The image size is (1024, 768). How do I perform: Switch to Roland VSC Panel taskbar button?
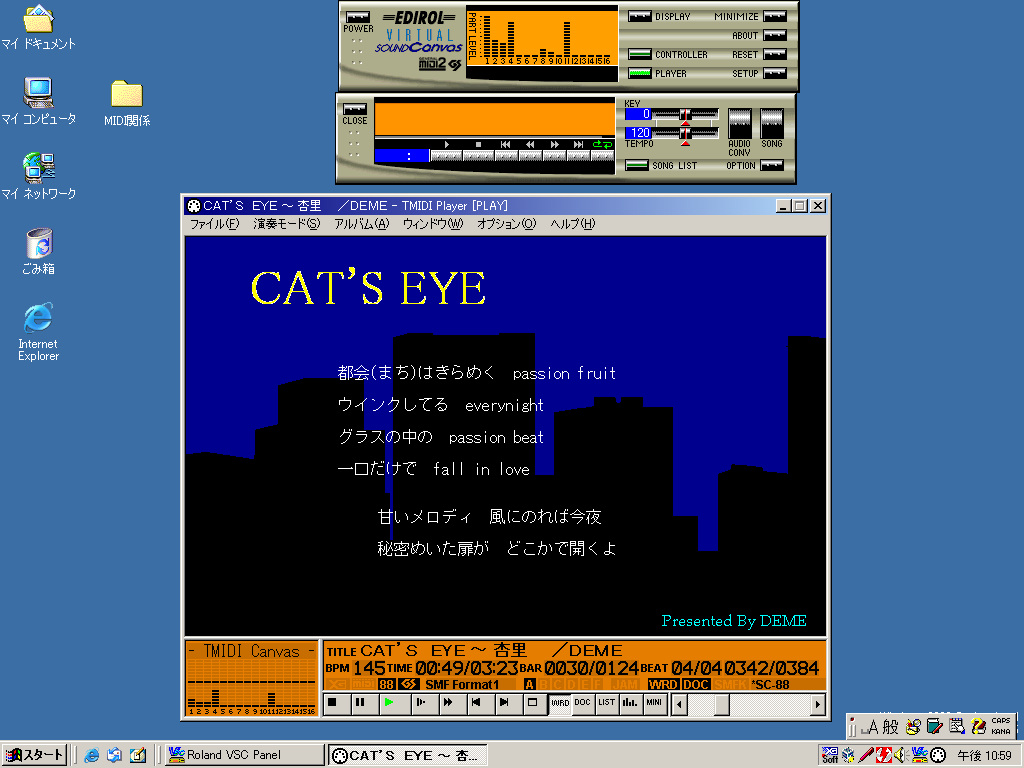(x=244, y=755)
